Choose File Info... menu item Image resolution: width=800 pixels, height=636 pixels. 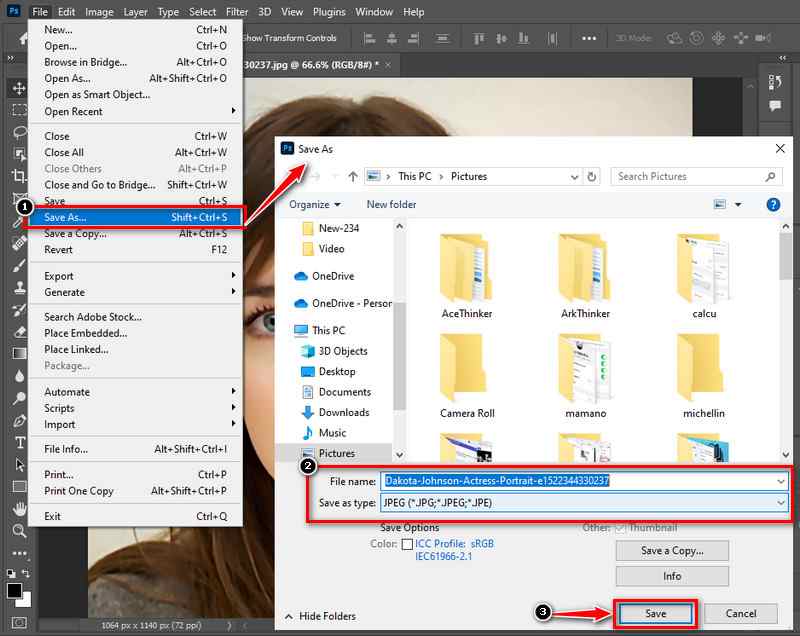[135, 449]
